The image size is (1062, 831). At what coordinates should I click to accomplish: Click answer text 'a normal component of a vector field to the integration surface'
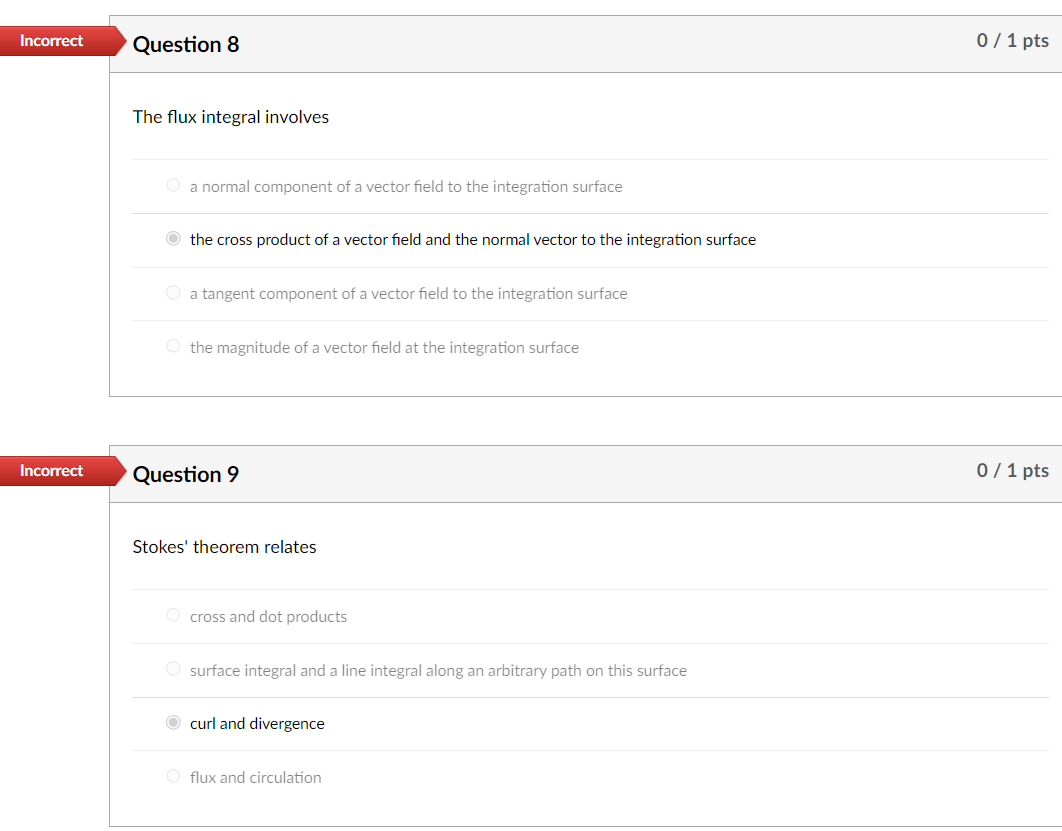tap(406, 187)
